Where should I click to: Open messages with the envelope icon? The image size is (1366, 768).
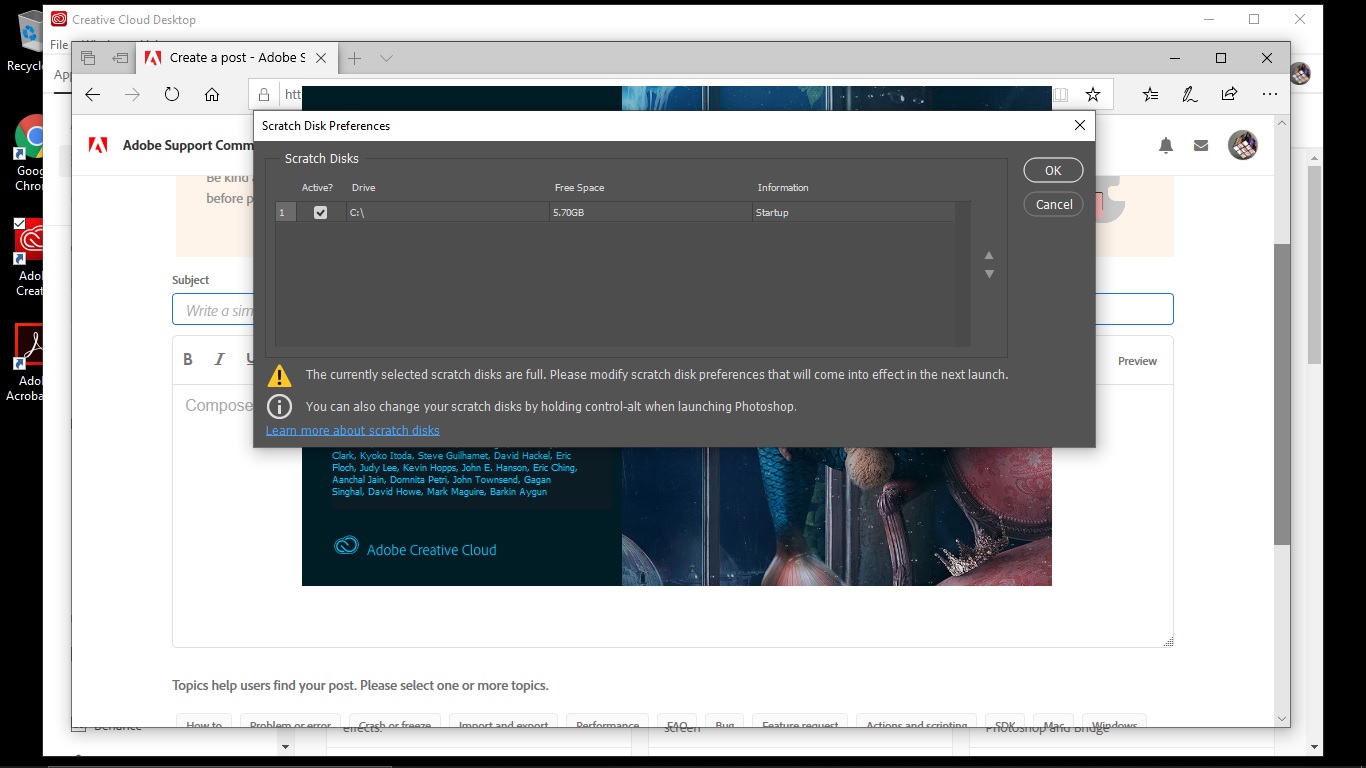pyautogui.click(x=1201, y=145)
